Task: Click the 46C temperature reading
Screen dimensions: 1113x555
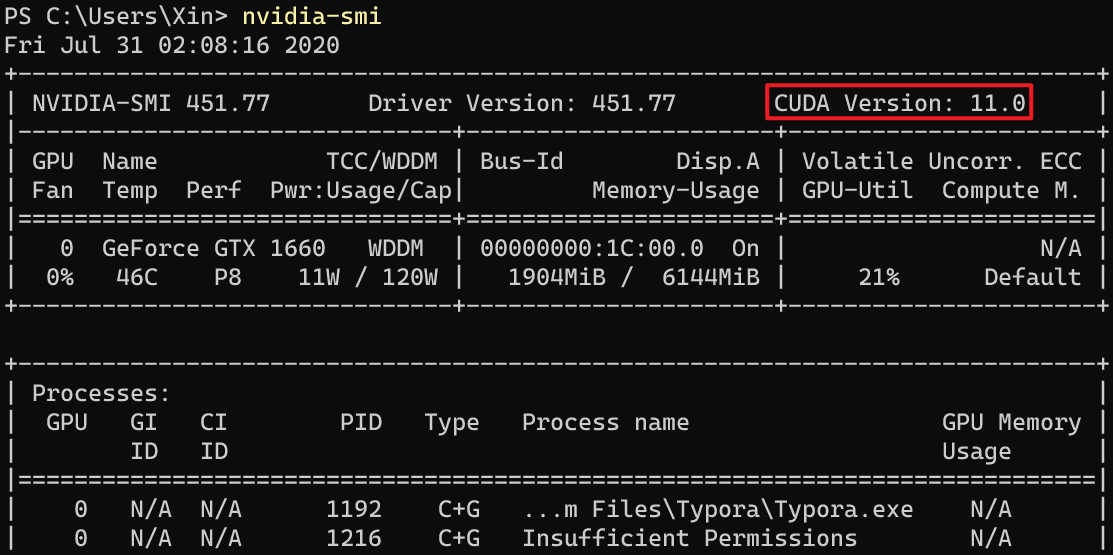Action: click(x=136, y=277)
